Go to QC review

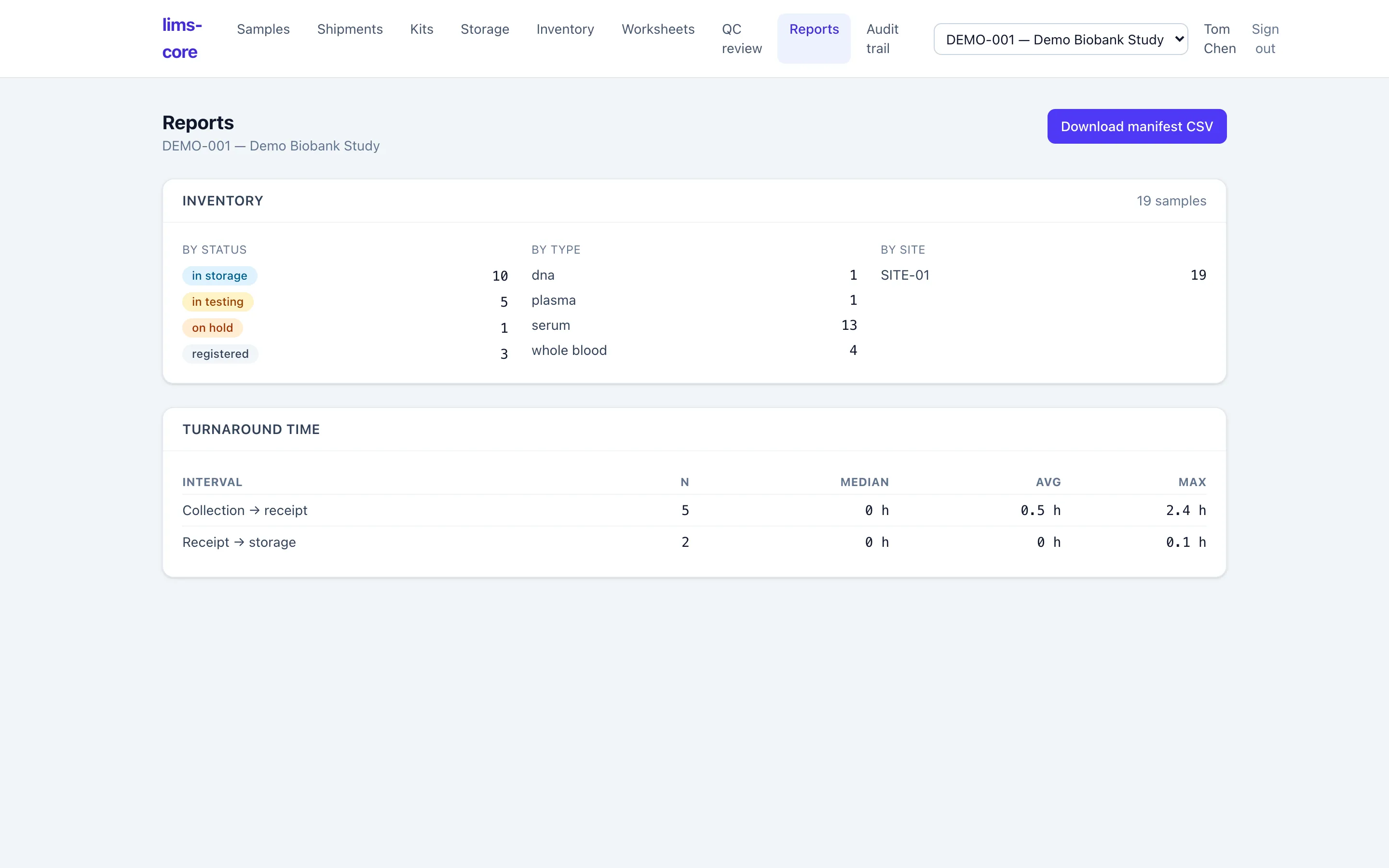tap(742, 39)
